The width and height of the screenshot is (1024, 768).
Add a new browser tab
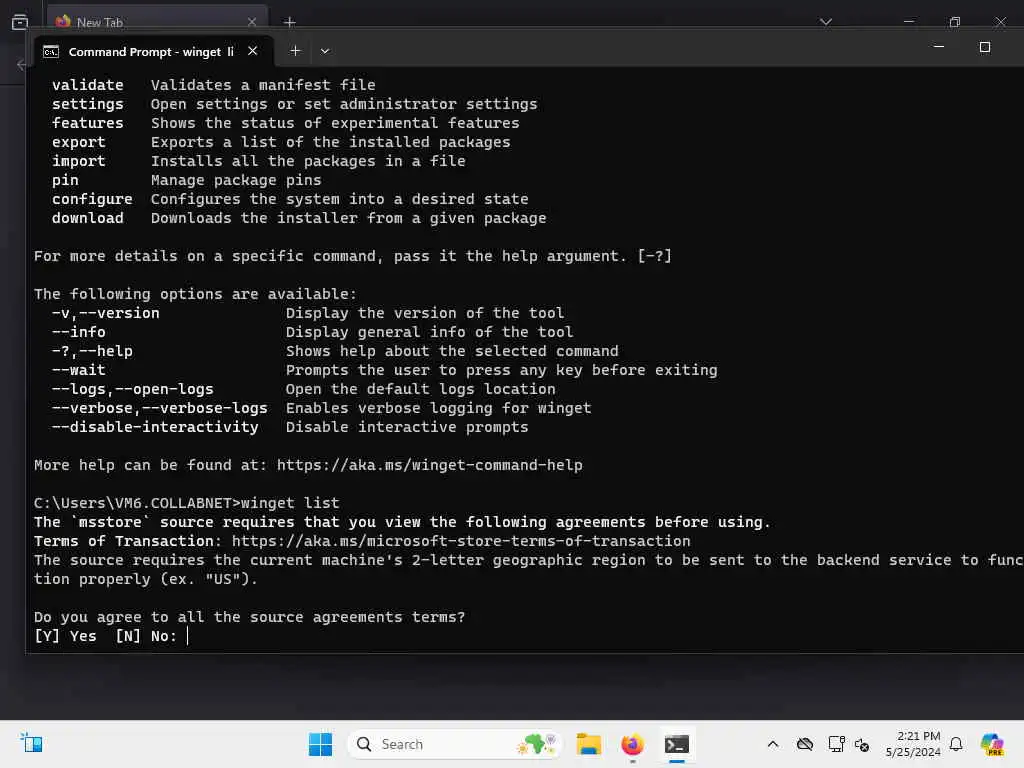tap(289, 22)
